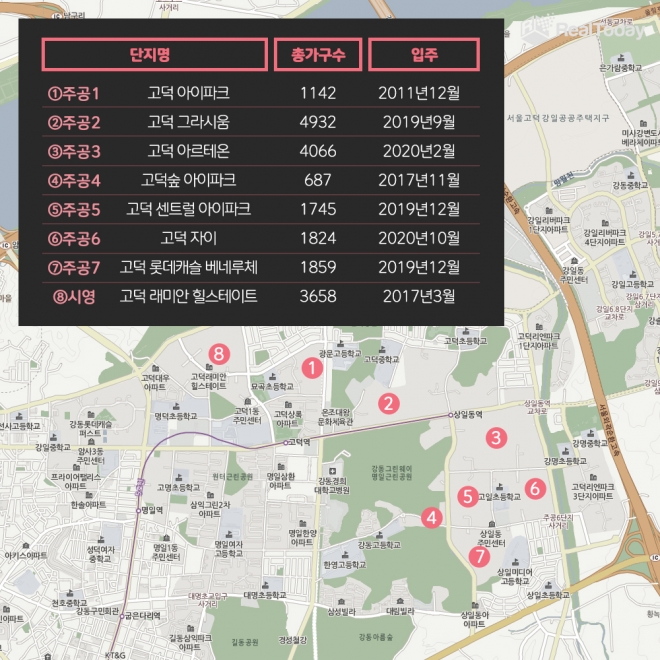
Task: Click map marker number 1
Action: 312,368
